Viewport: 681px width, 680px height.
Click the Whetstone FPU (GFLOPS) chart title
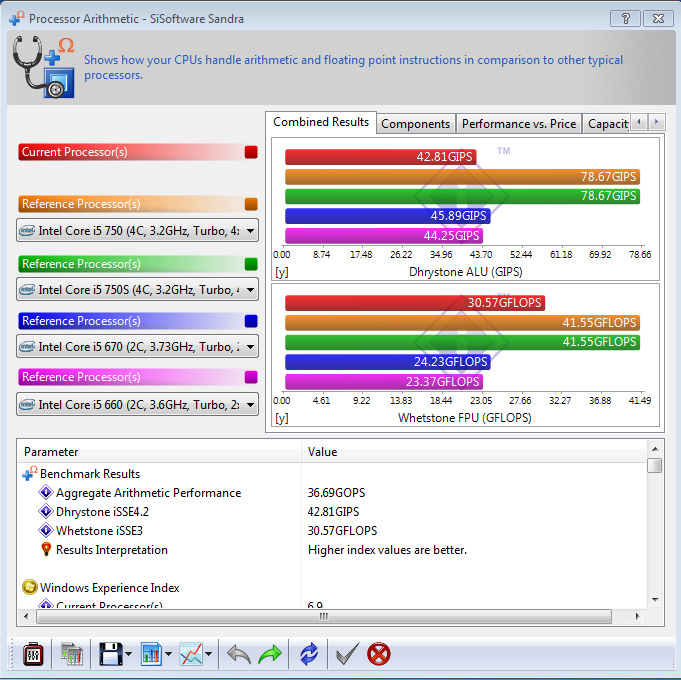pos(465,418)
